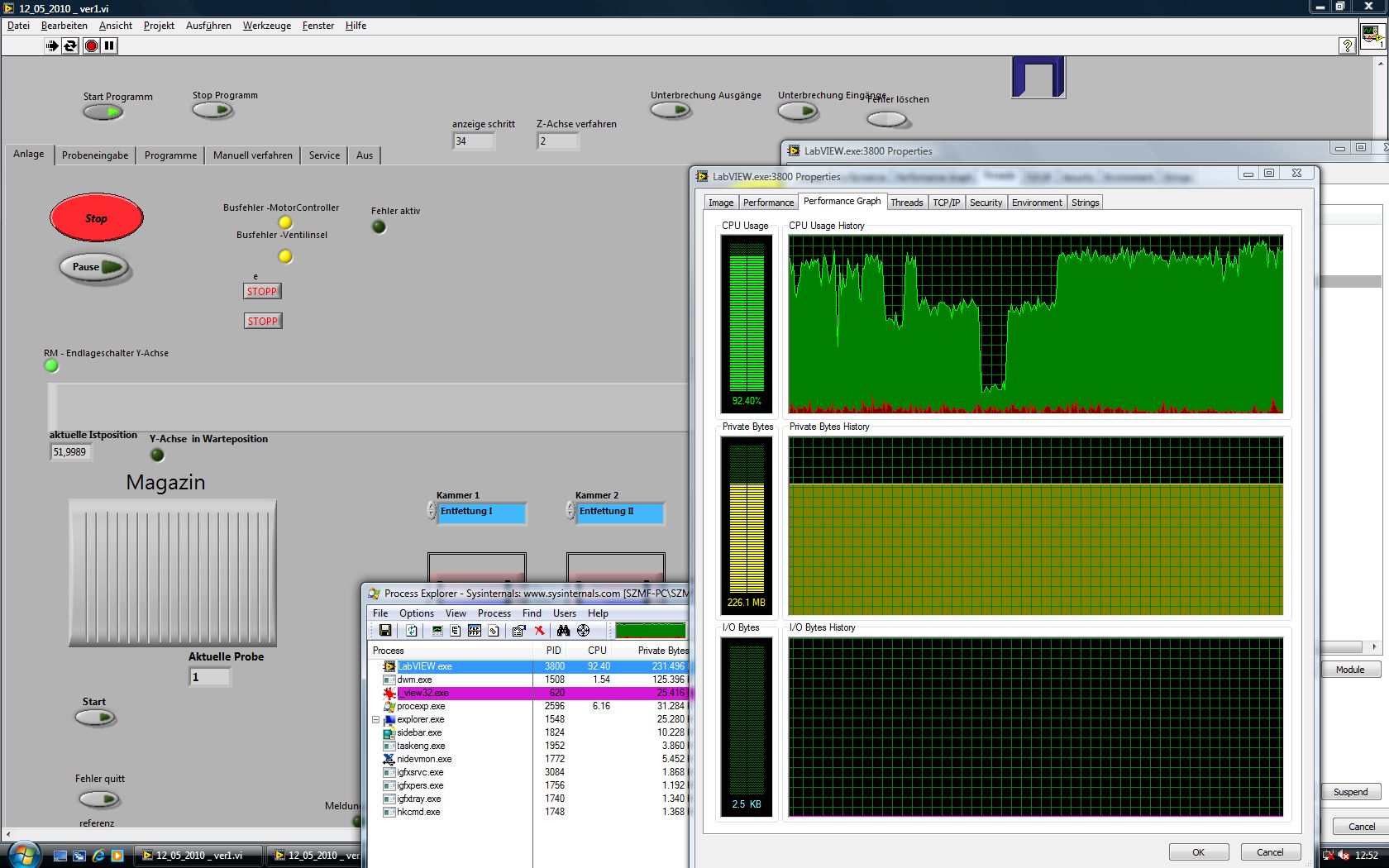Open the Werkzeuge menu

pos(266,26)
